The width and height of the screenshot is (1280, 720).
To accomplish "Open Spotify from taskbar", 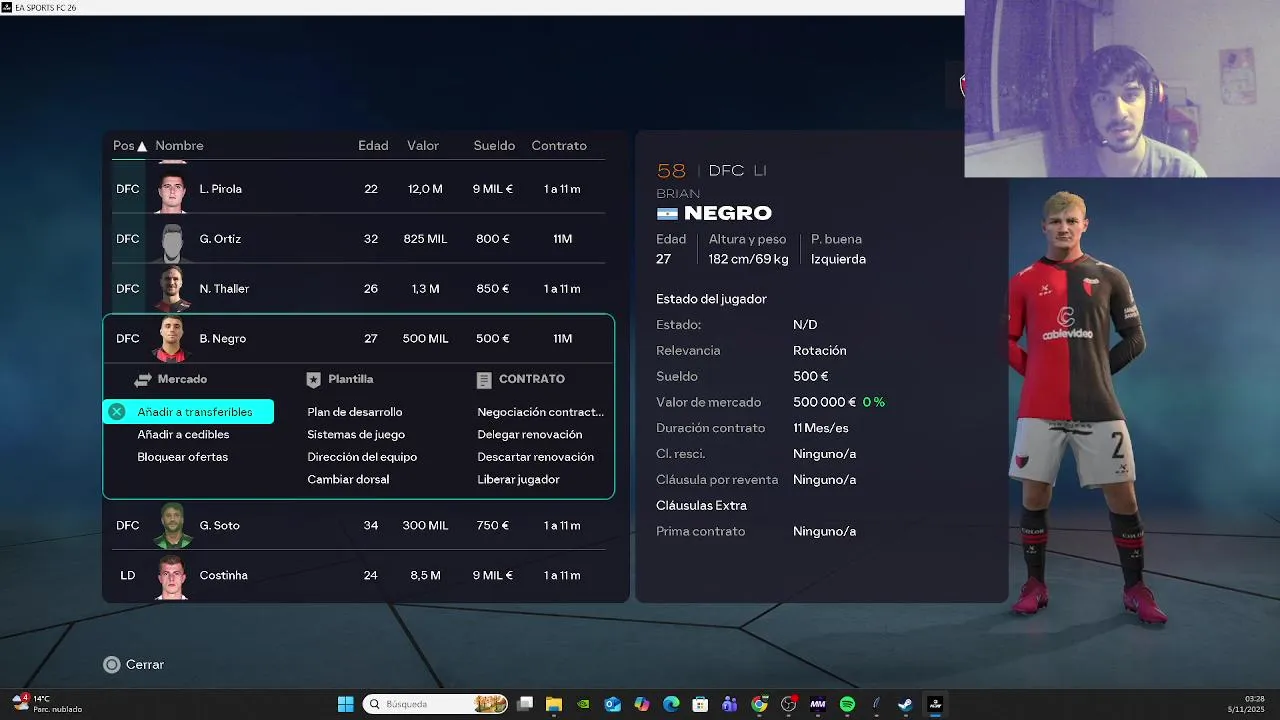I will pyautogui.click(x=847, y=704).
